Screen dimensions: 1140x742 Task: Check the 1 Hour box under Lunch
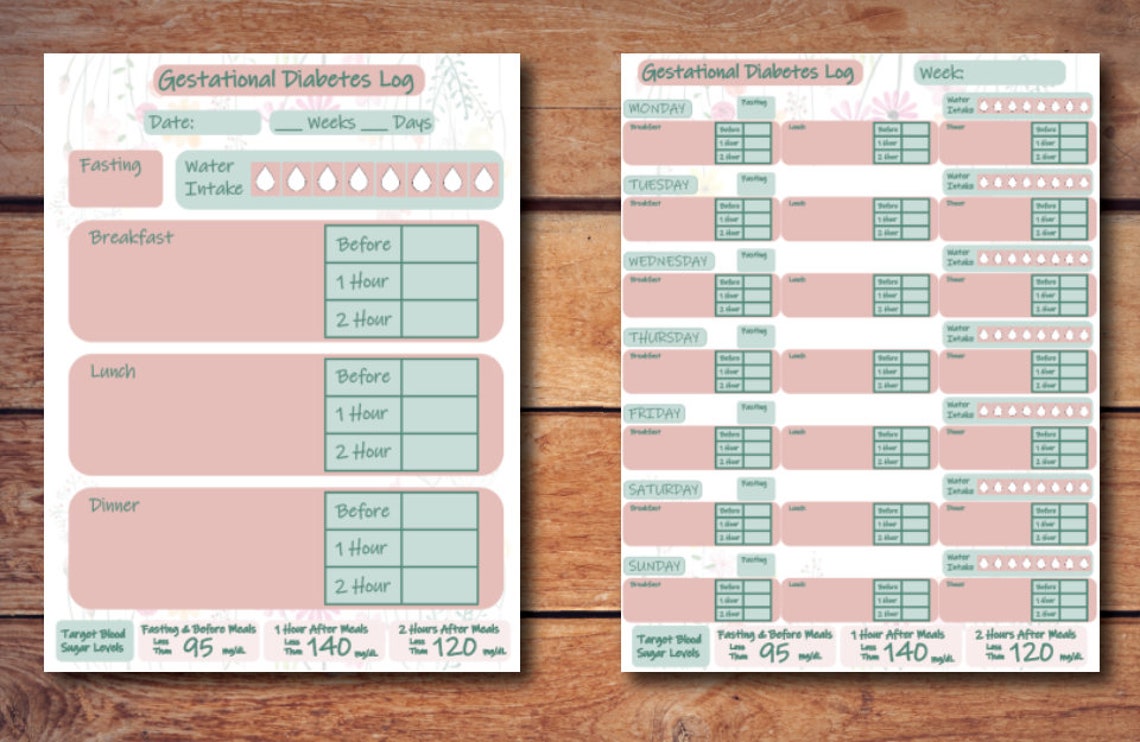point(440,413)
